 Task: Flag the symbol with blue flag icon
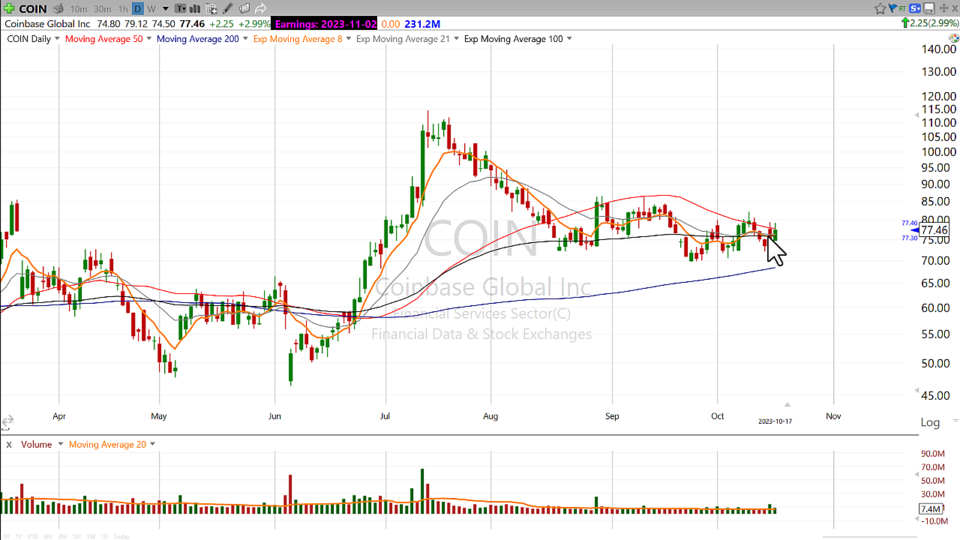click(x=892, y=8)
